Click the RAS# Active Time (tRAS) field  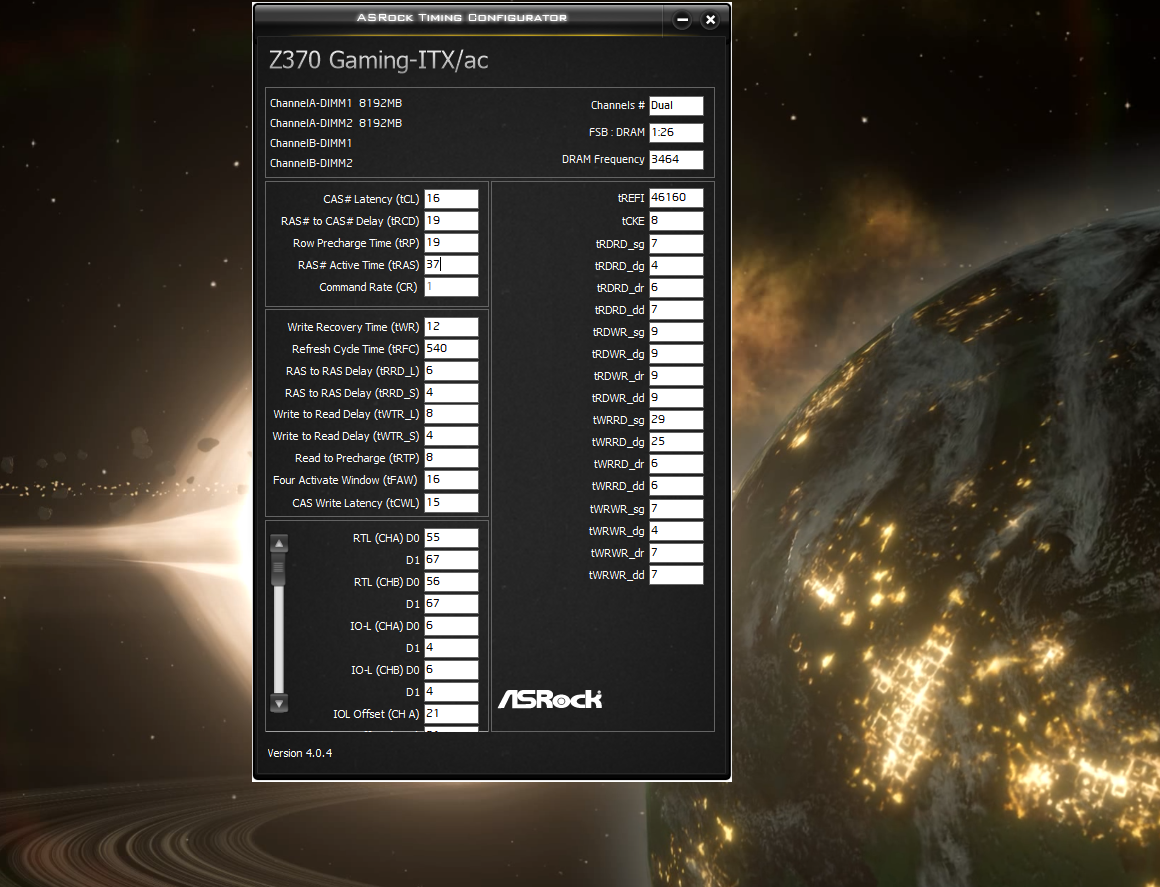pyautogui.click(x=451, y=265)
